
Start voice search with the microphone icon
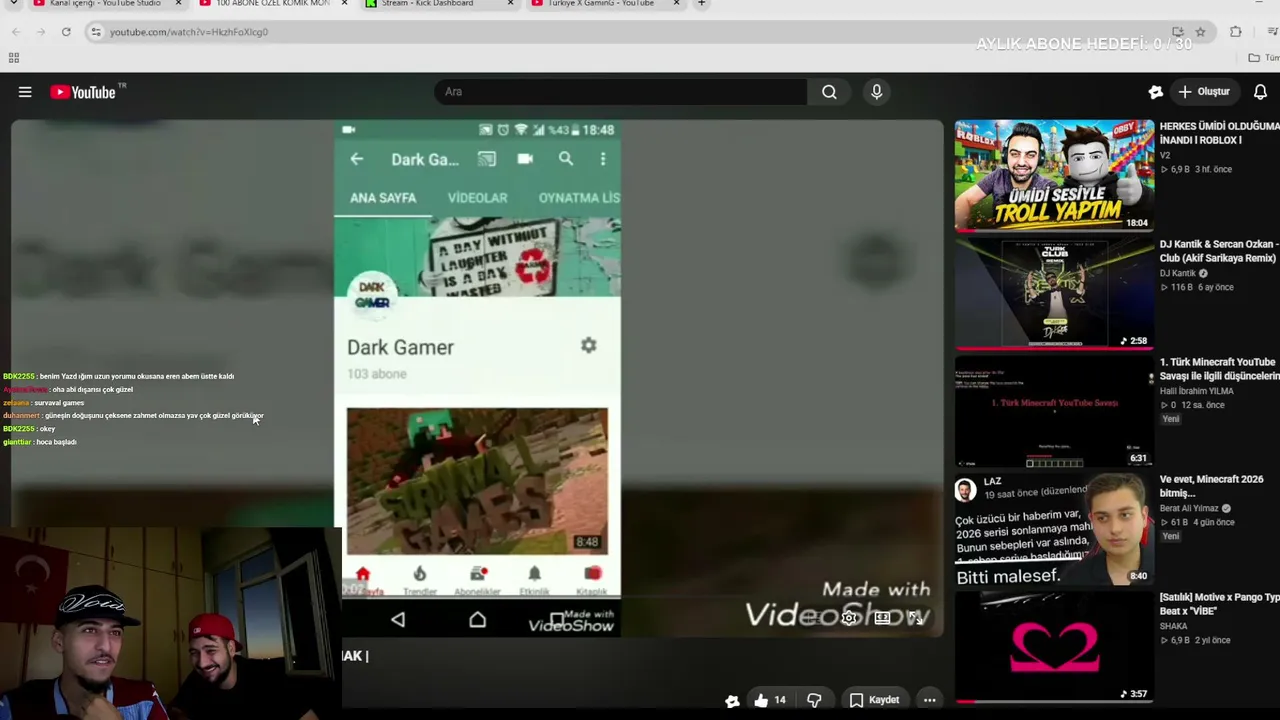[877, 92]
